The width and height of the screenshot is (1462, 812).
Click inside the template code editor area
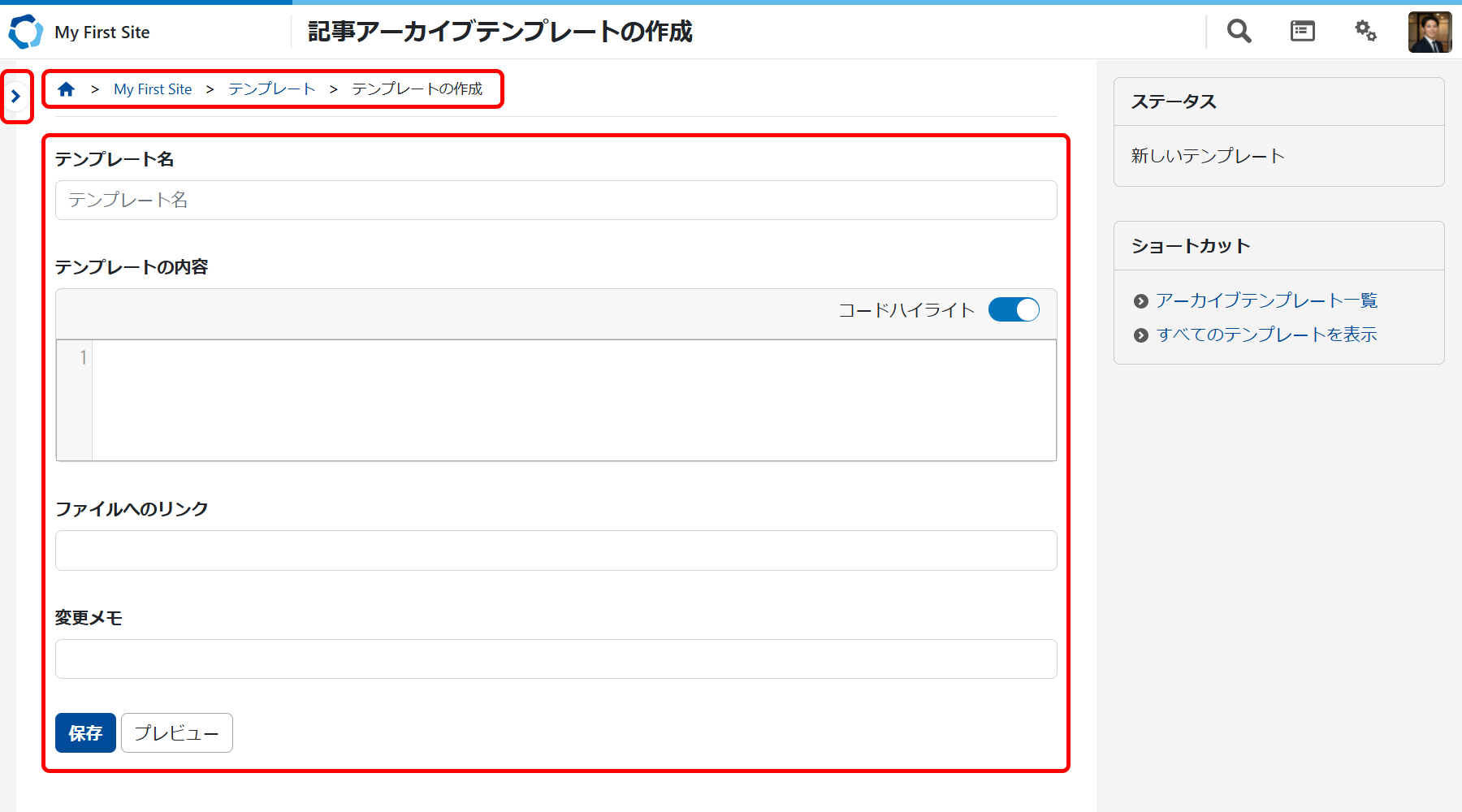point(573,400)
